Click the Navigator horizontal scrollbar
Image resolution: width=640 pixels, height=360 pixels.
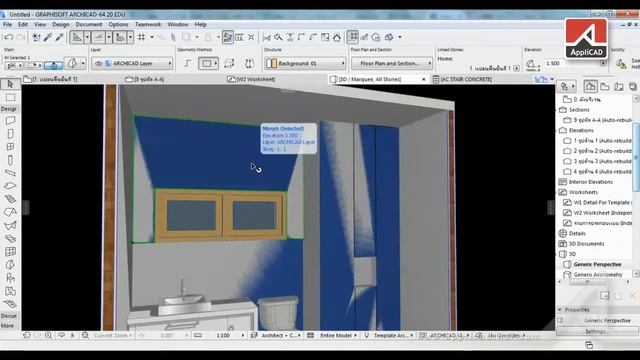pyautogui.click(x=588, y=282)
